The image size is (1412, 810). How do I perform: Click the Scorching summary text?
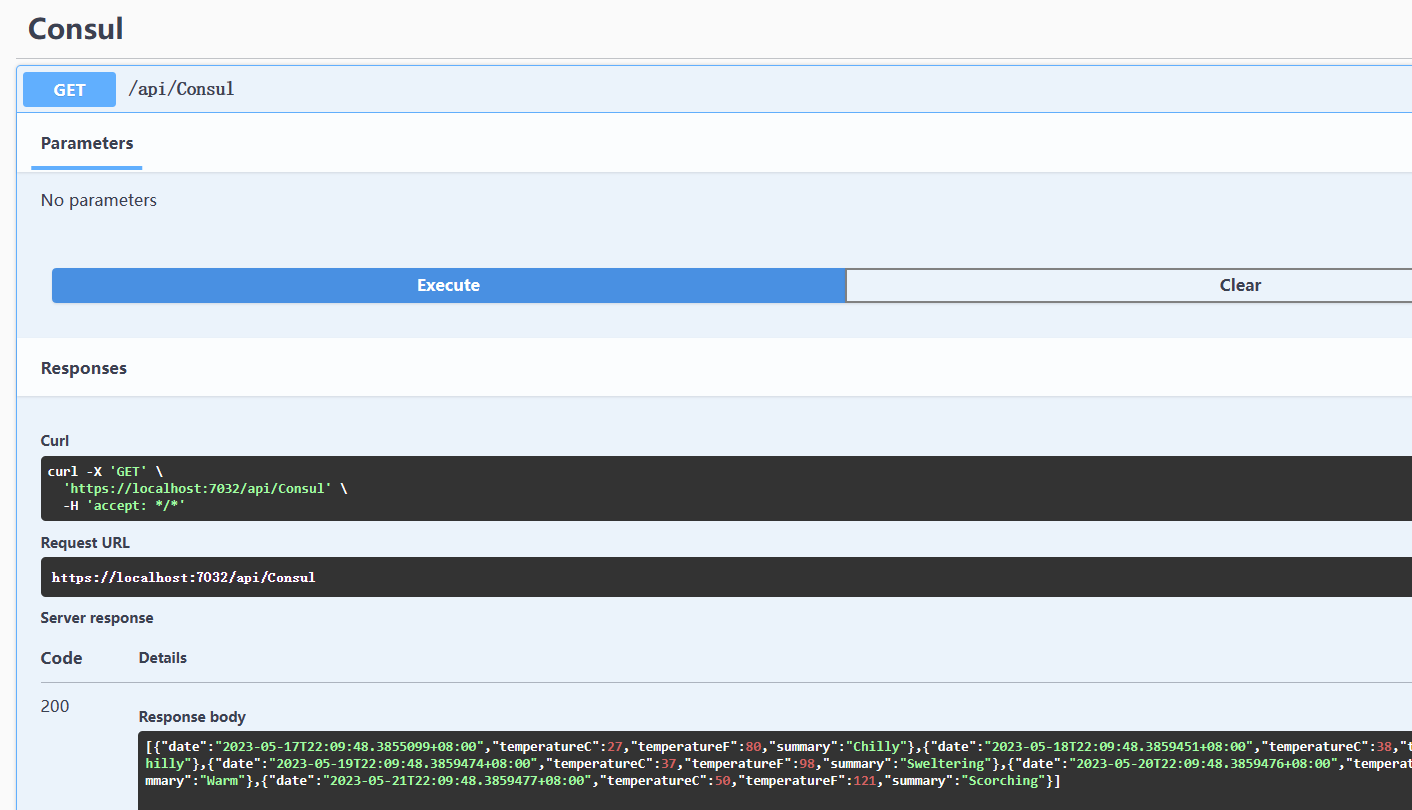pos(1003,779)
